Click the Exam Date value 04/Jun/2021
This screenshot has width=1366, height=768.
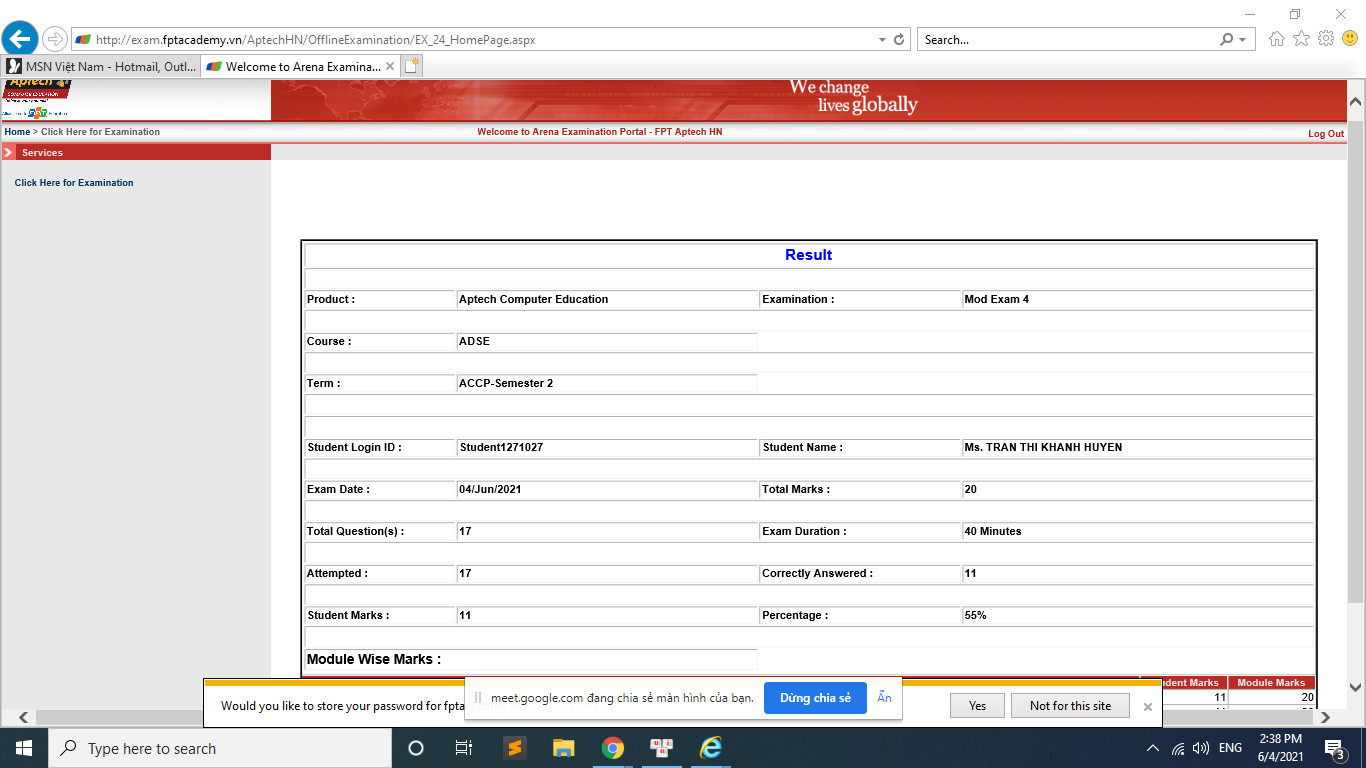[x=490, y=489]
